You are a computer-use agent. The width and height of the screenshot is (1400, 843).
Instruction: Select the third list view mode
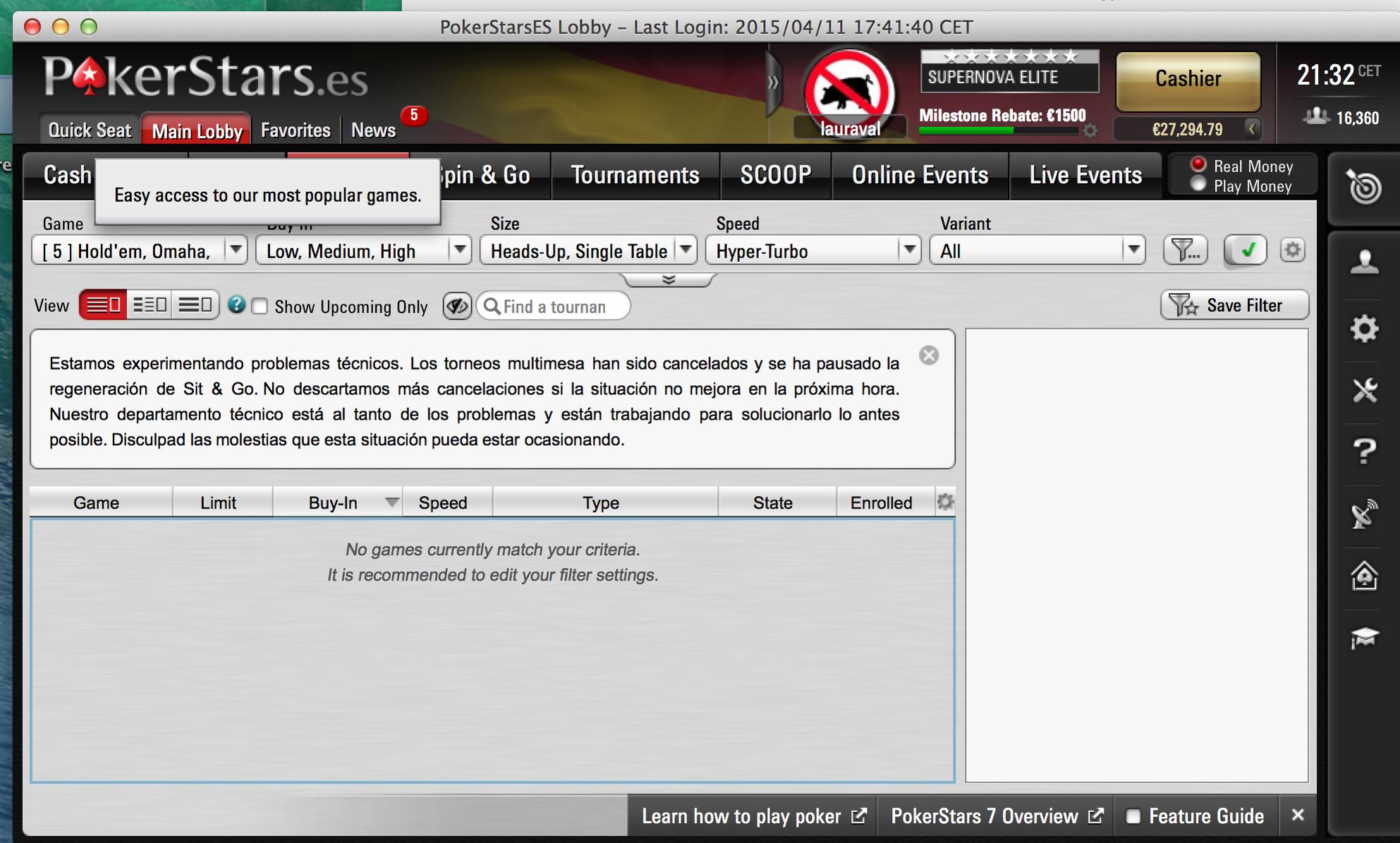(x=195, y=305)
